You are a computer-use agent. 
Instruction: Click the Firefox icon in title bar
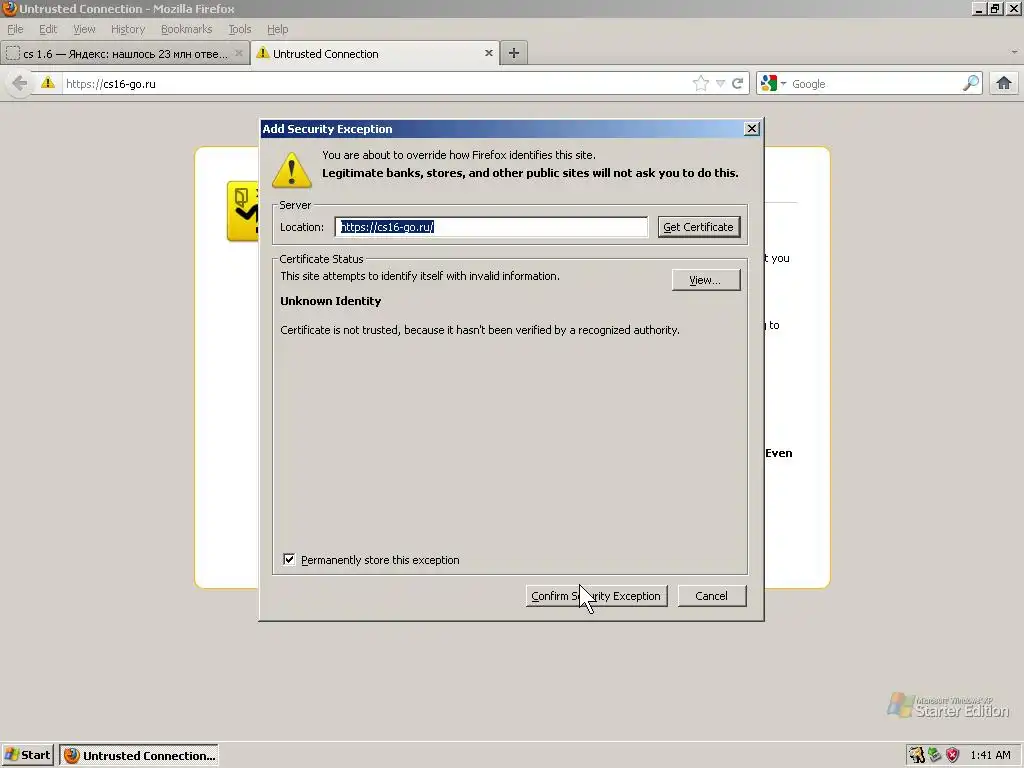pyautogui.click(x=9, y=8)
